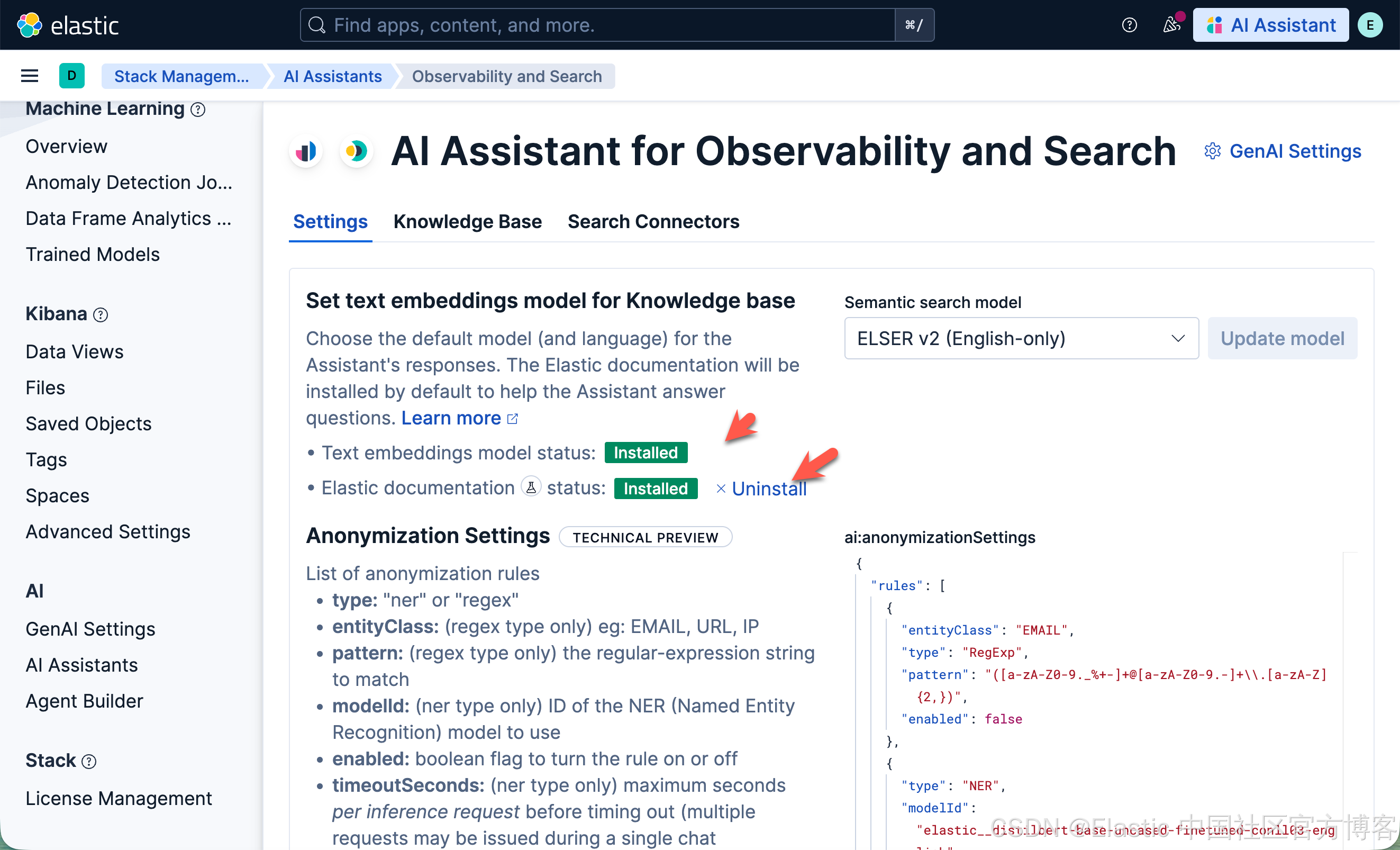Viewport: 1400px width, 850px height.
Task: Click the AI Assistant header button
Action: (1270, 25)
